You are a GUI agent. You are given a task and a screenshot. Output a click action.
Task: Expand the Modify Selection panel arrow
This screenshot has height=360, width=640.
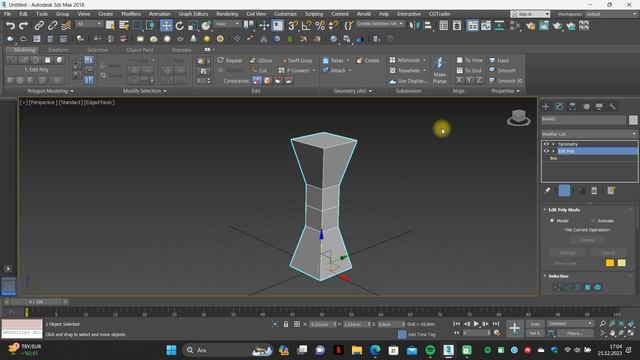point(165,91)
